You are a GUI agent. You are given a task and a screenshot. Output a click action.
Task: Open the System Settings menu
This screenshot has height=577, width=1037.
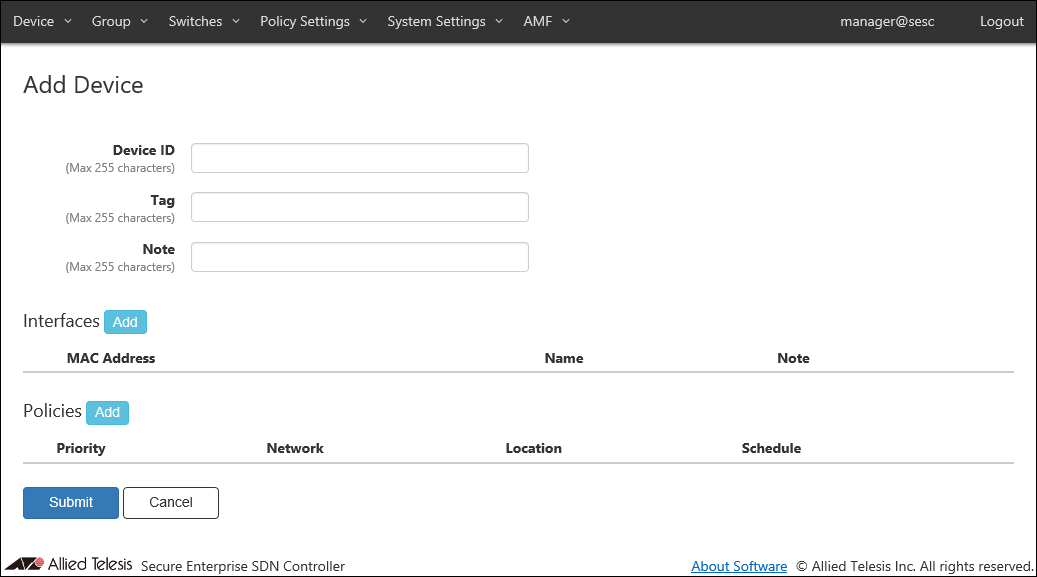pyautogui.click(x=444, y=21)
